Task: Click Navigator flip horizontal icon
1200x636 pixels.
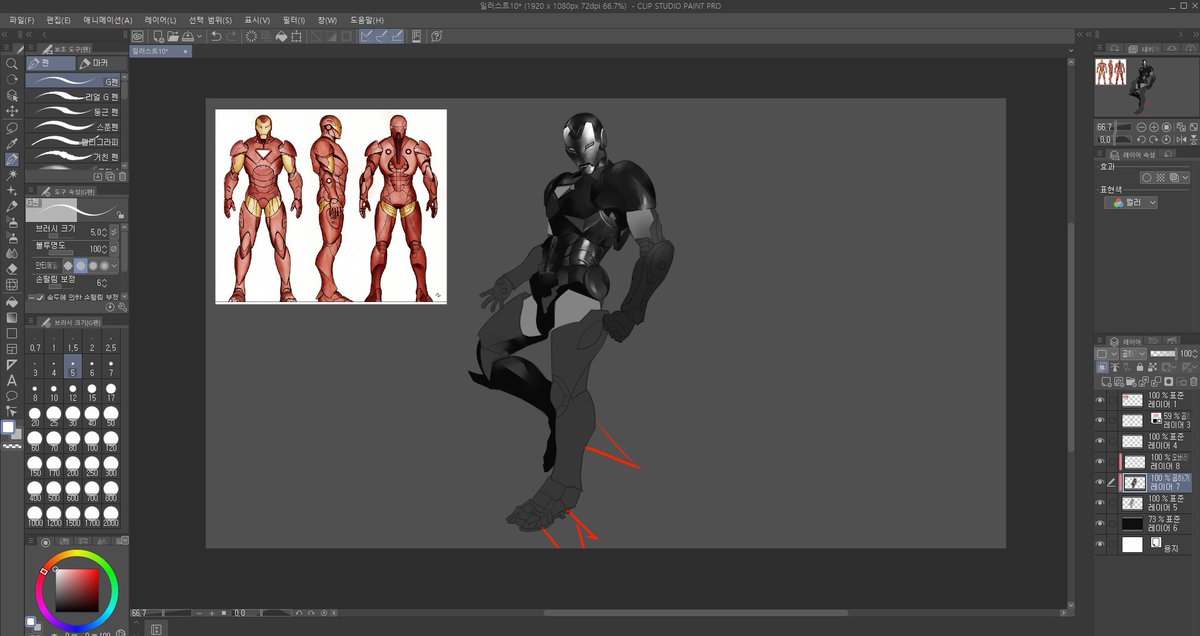Action: [1181, 139]
